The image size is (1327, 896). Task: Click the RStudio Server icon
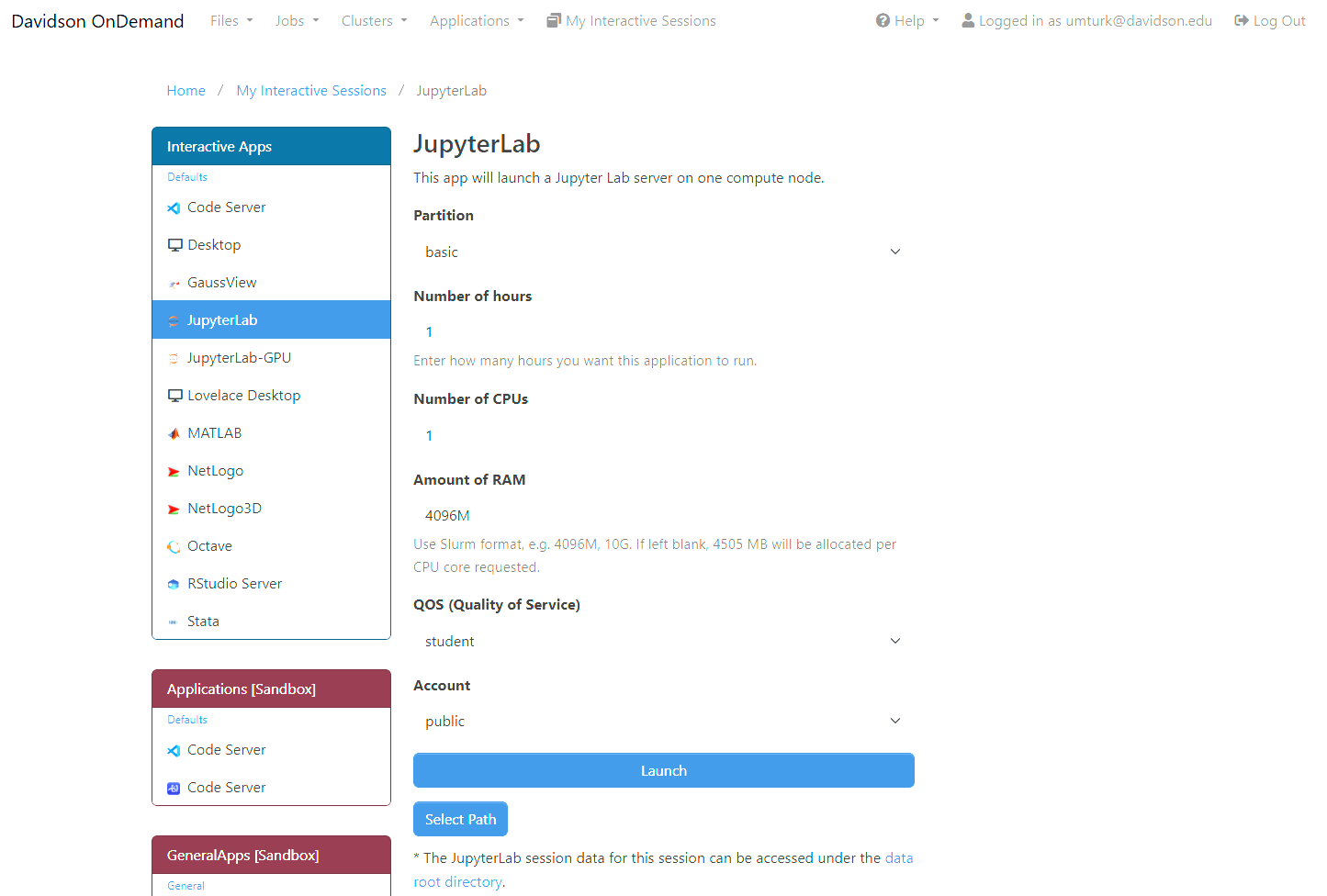click(x=174, y=585)
